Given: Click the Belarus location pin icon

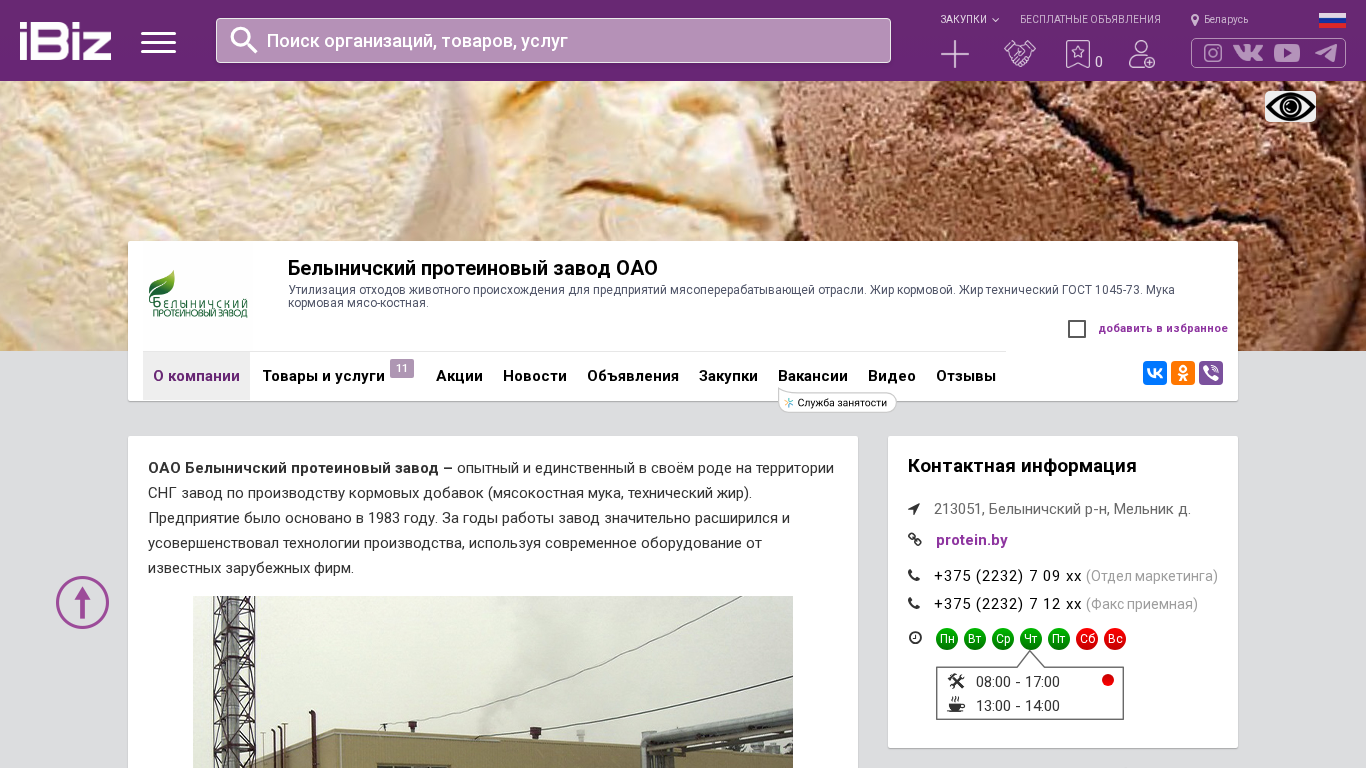Looking at the screenshot, I should [1195, 20].
